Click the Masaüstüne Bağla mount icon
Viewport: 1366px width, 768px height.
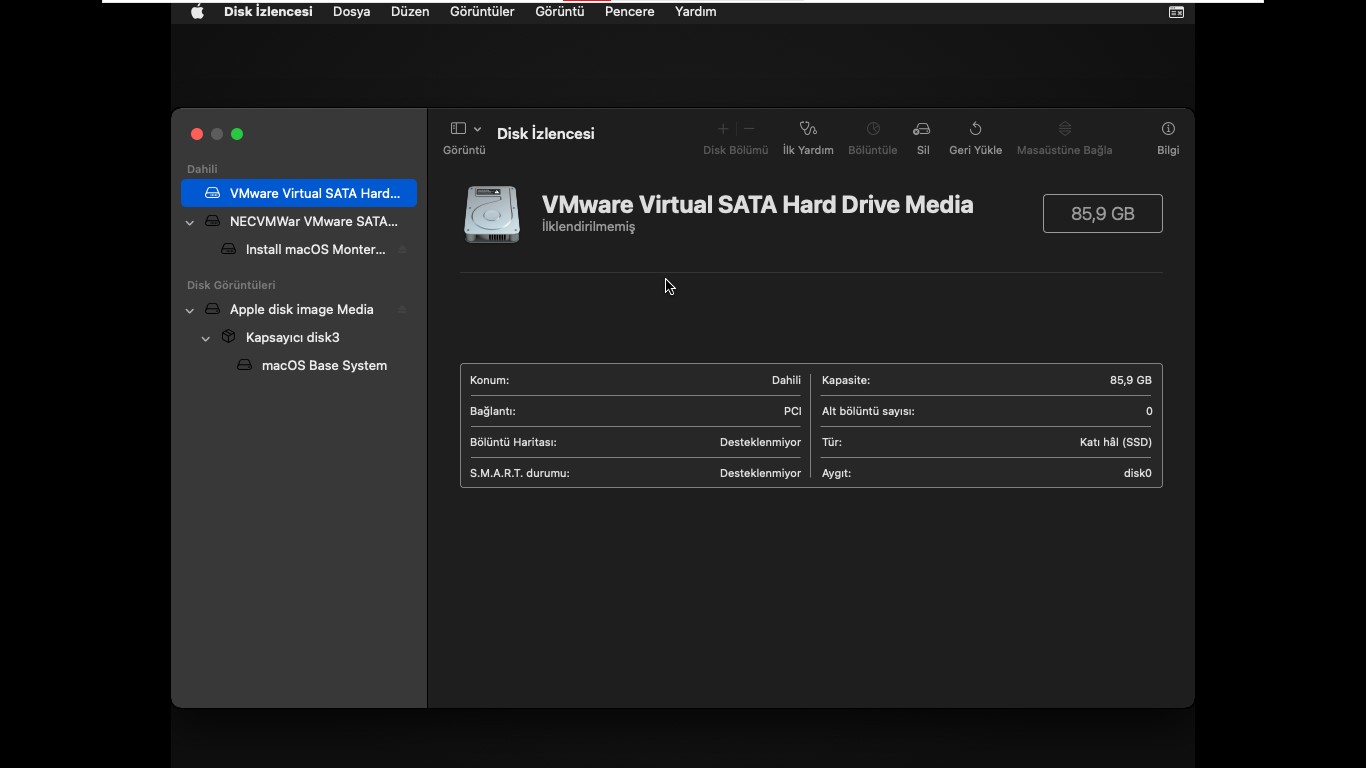[x=1065, y=128]
